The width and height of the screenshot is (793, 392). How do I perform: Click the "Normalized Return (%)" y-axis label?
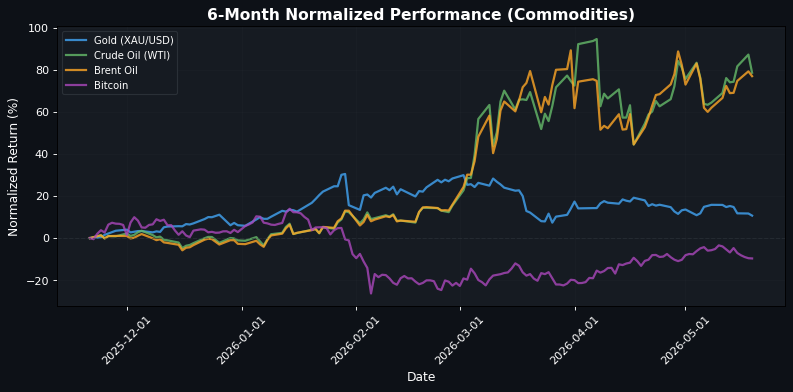coord(13,167)
